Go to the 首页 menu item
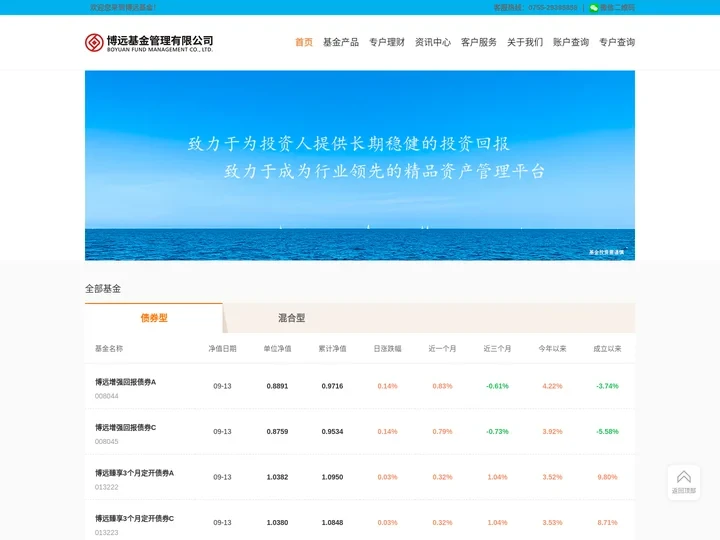The image size is (720, 540). tap(304, 42)
